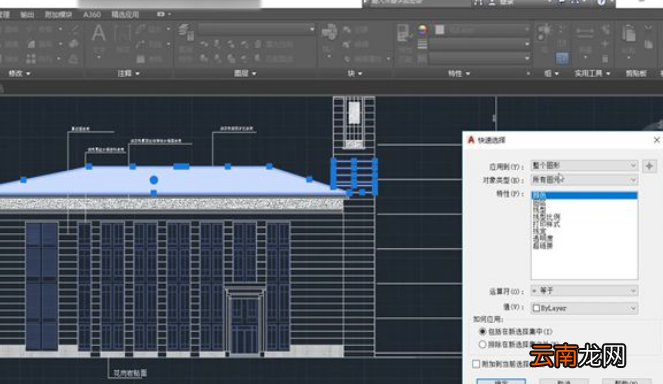Viewport: 663px width, 384px height.
Task: Open the 运算符 dropdown showing 等于
Action: click(x=584, y=291)
